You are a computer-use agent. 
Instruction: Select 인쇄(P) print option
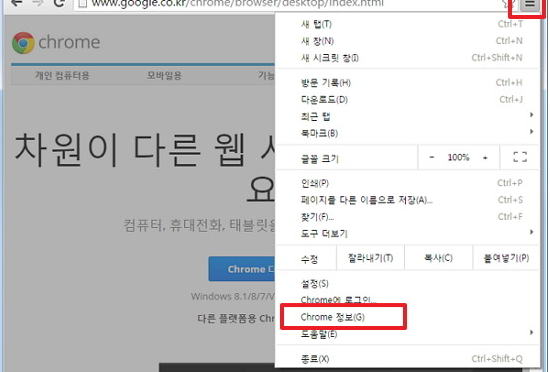tap(408, 183)
